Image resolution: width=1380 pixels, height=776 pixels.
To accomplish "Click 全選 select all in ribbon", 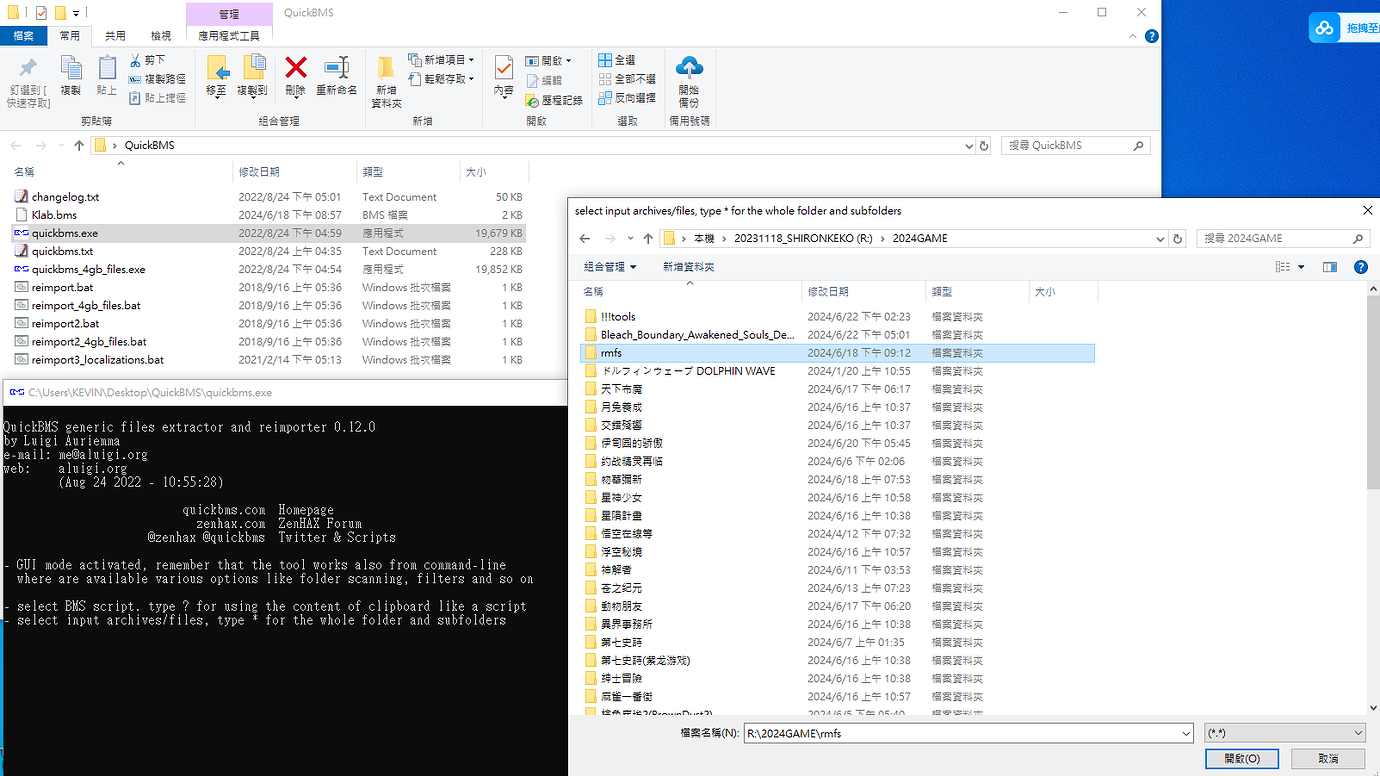I will coord(617,60).
